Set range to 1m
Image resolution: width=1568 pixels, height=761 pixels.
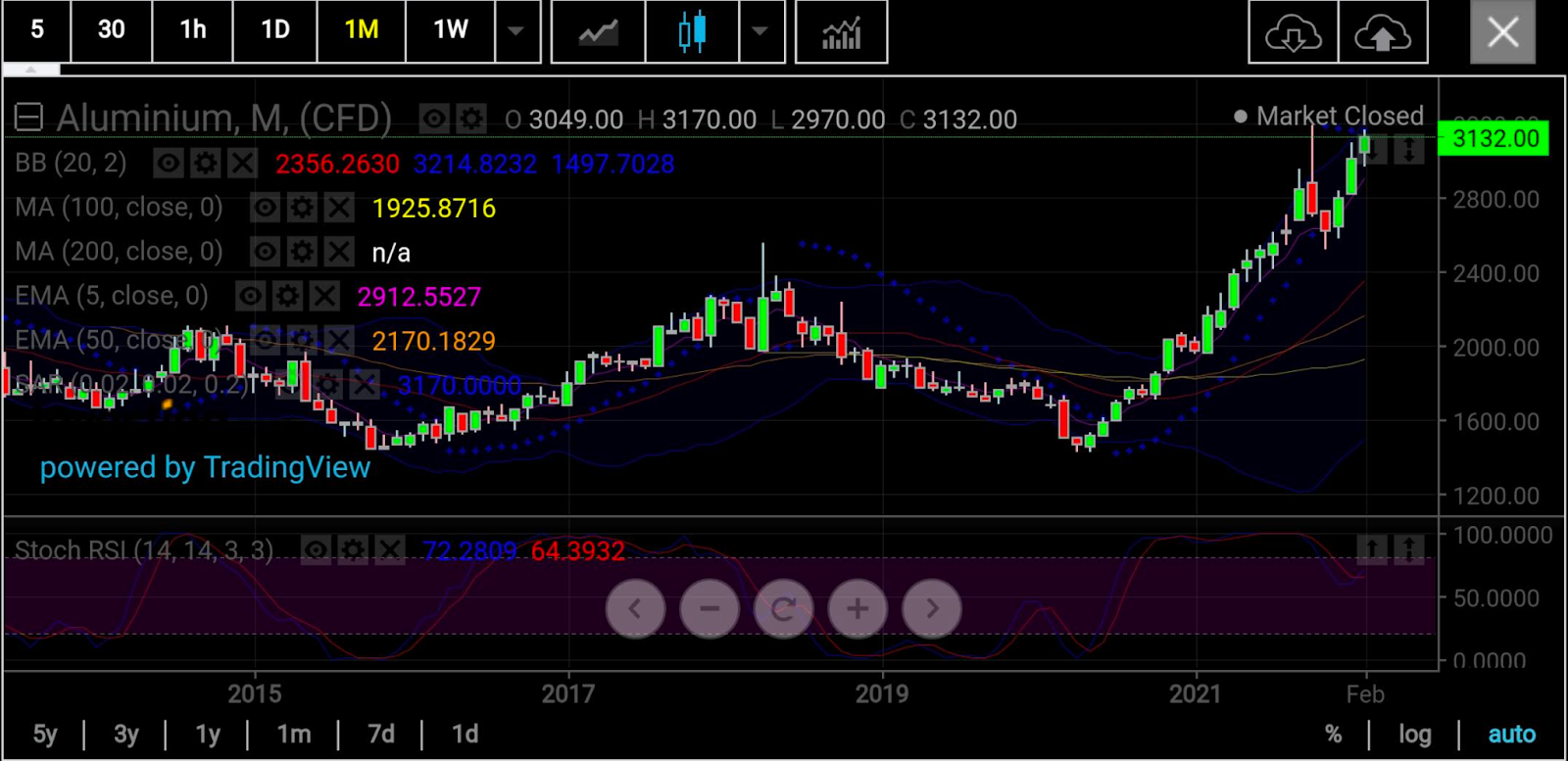point(294,735)
